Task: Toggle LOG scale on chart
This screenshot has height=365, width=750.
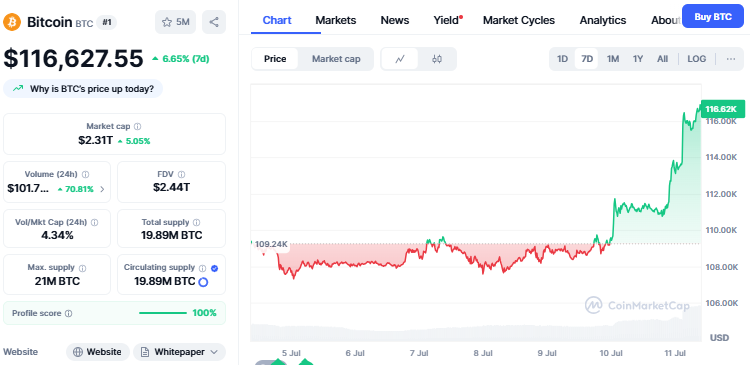Action: coord(696,59)
